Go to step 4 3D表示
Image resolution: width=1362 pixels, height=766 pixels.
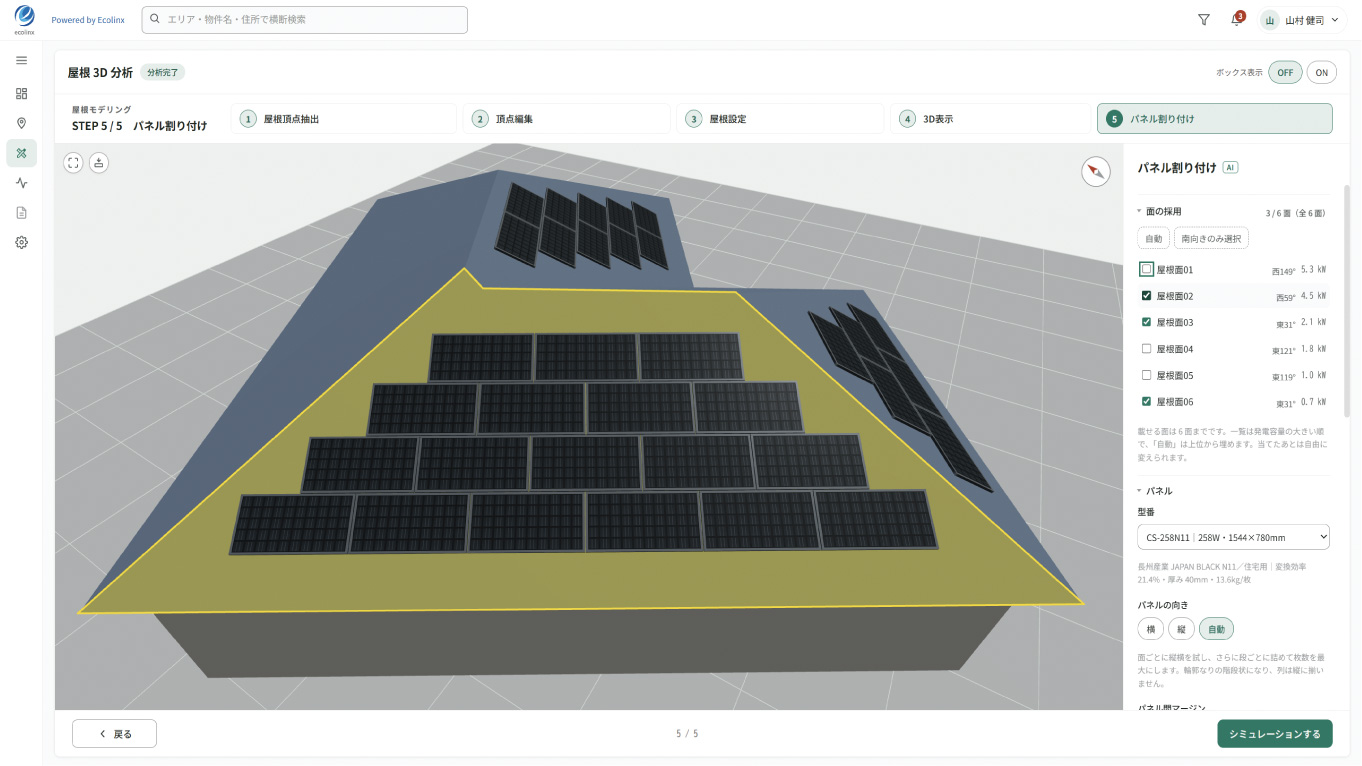click(990, 119)
